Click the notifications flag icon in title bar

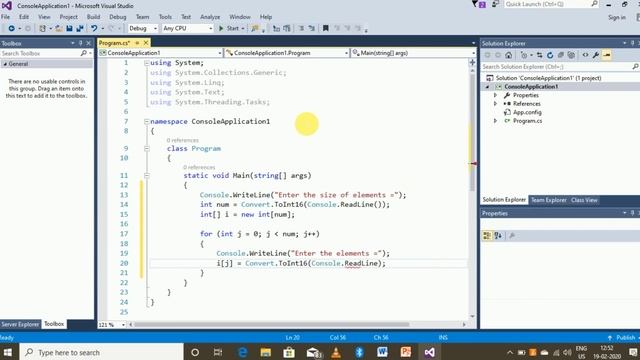point(479,4)
